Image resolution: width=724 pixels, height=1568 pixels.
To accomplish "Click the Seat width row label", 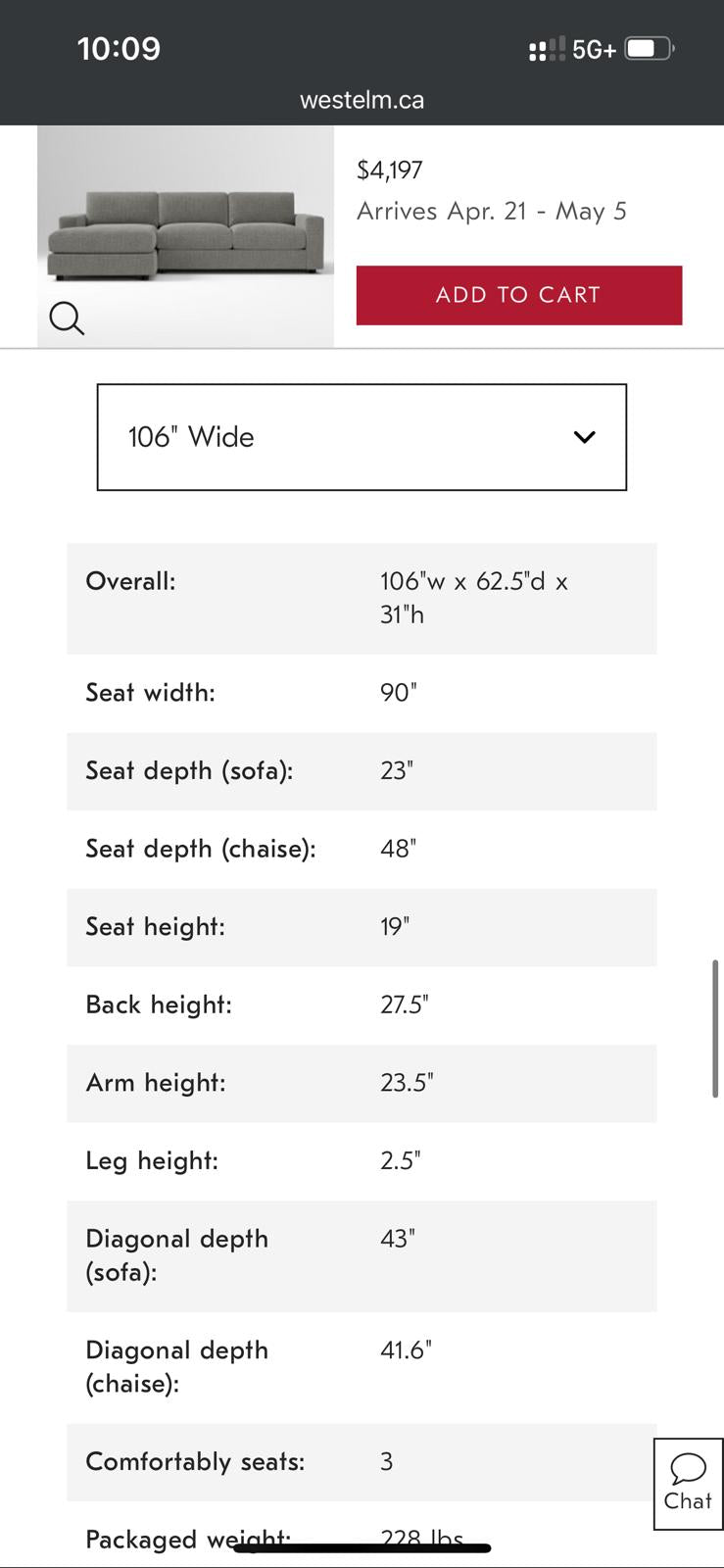I will coord(150,693).
